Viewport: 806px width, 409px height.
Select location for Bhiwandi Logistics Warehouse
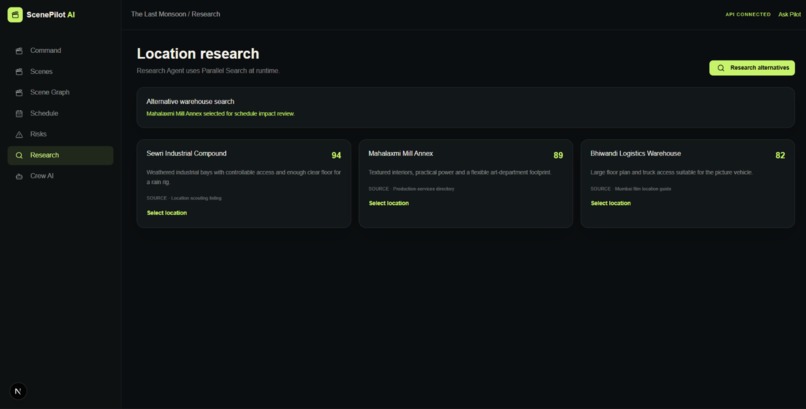pyautogui.click(x=611, y=203)
